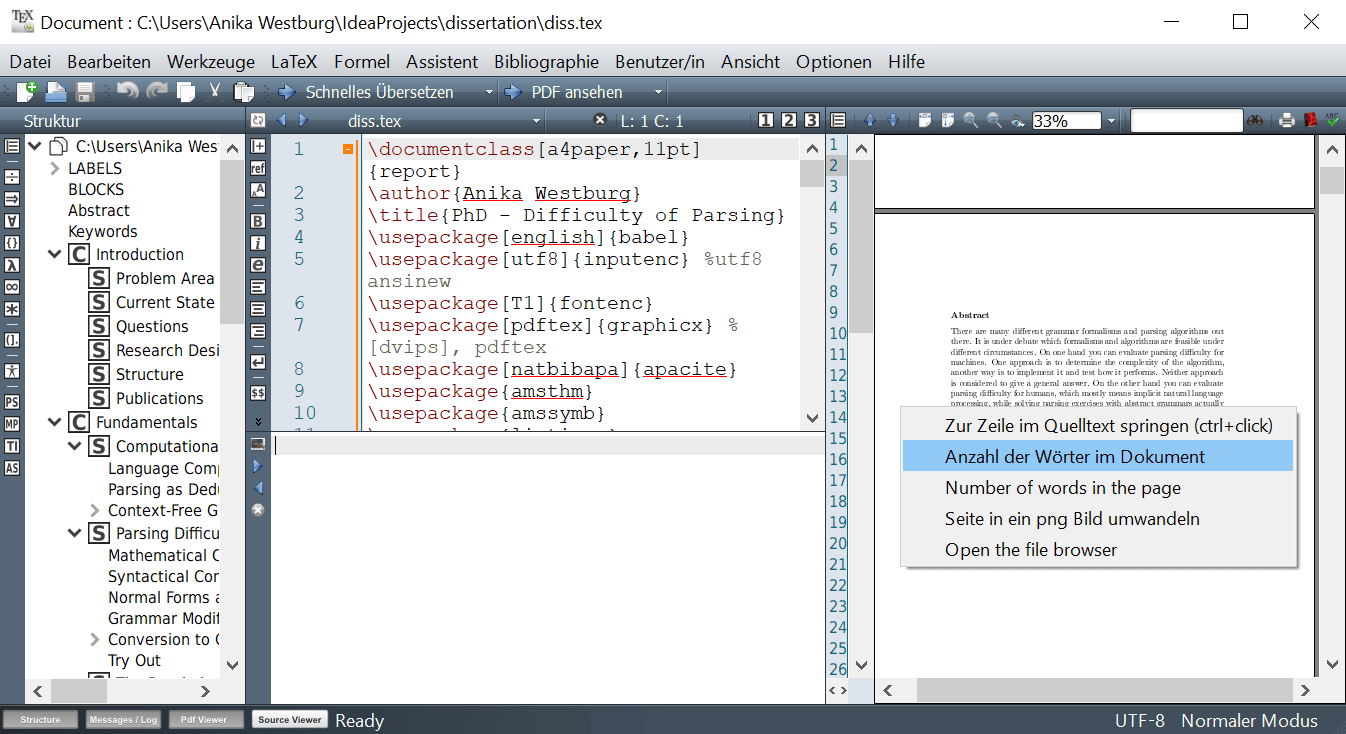
Task: Toggle the Structure panel button in status bar
Action: click(x=41, y=720)
